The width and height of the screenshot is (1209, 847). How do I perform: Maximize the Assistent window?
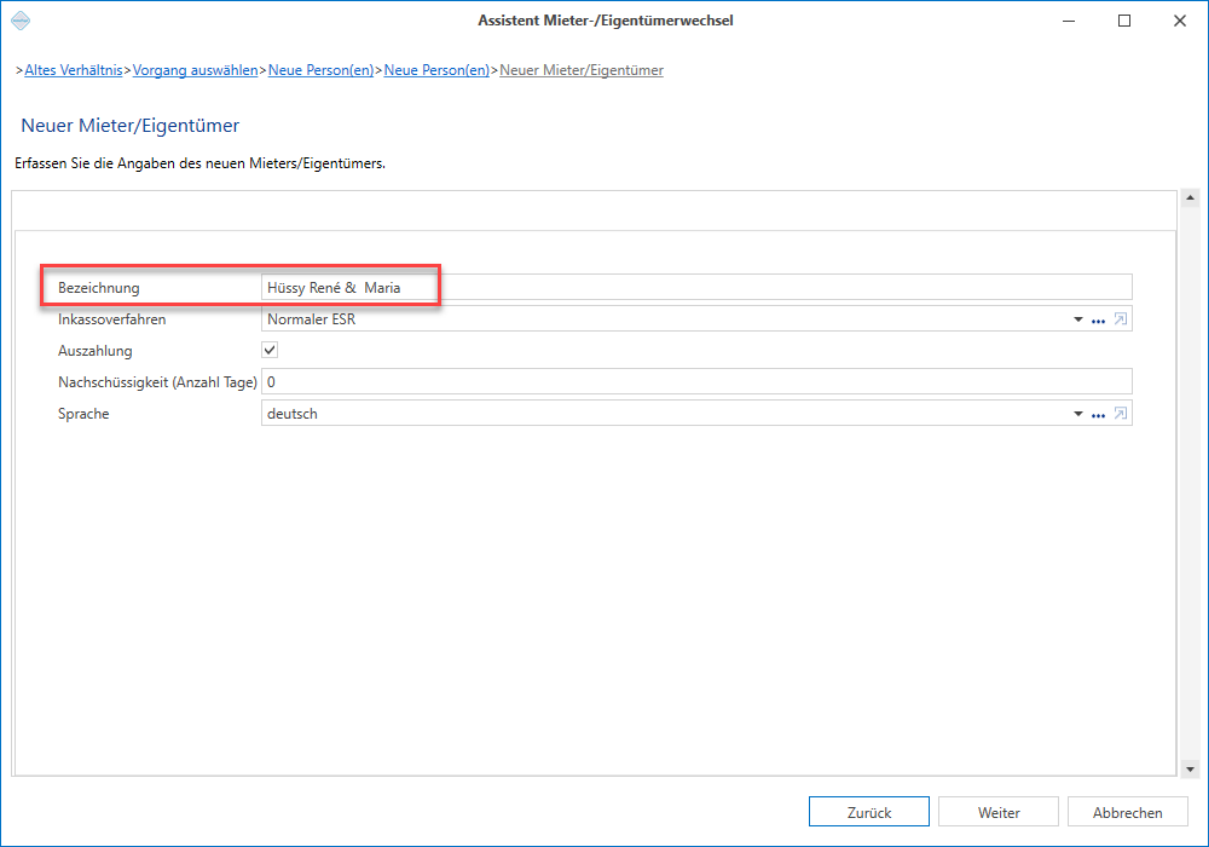point(1124,20)
